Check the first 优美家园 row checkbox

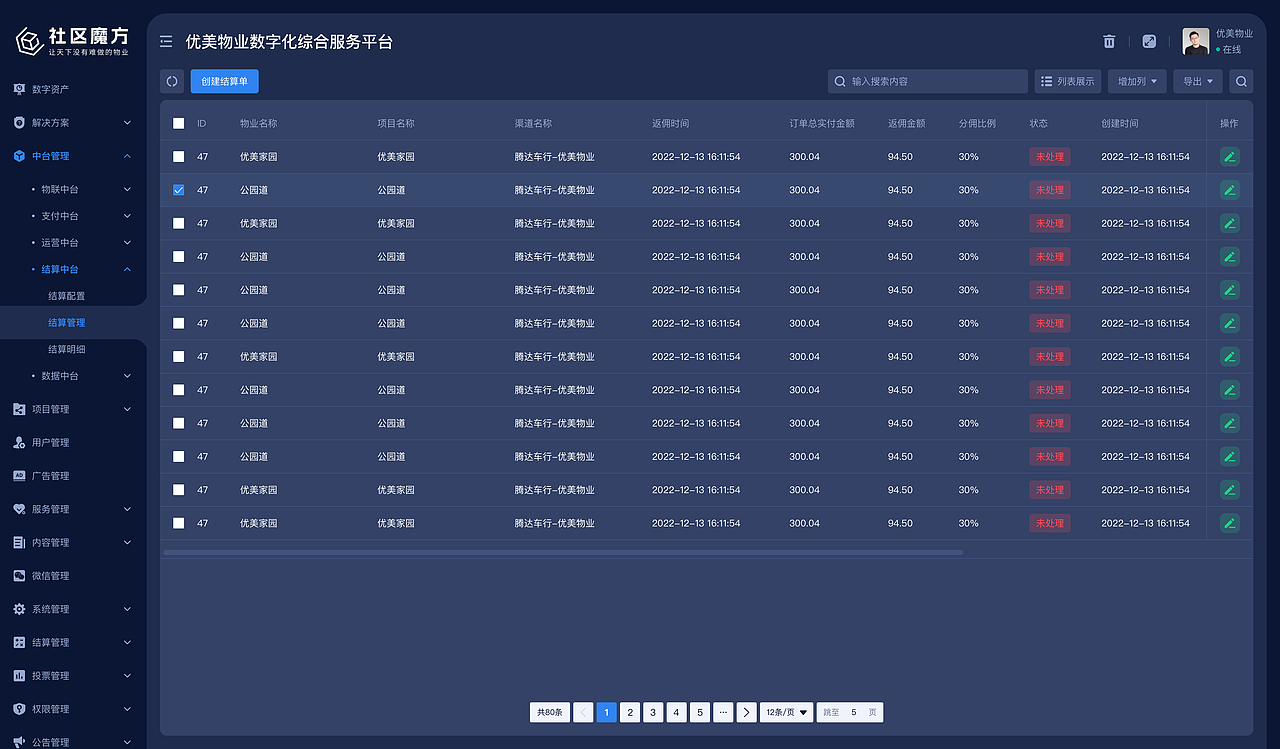(x=178, y=156)
